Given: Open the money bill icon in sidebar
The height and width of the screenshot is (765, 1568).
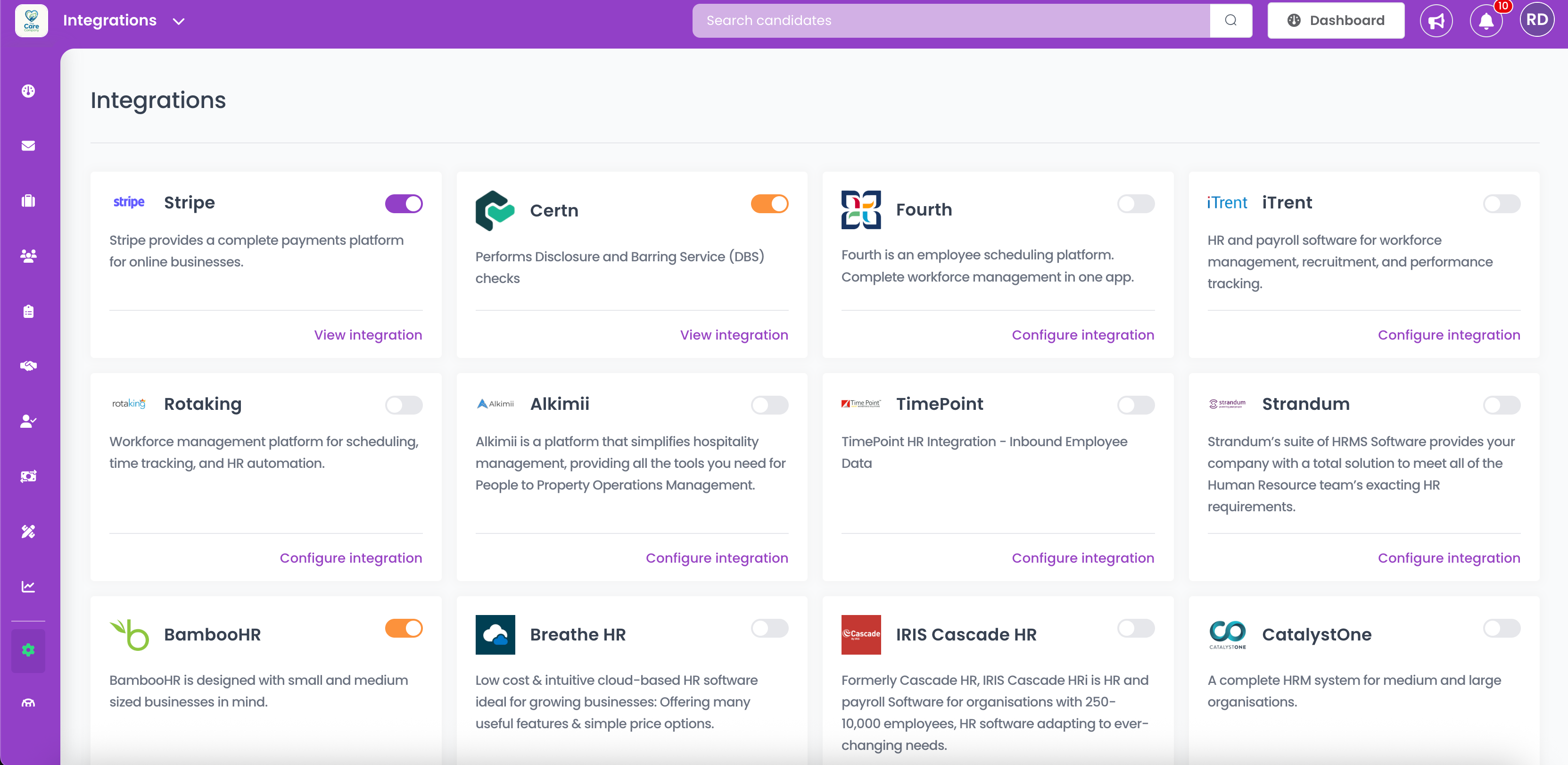Looking at the screenshot, I should pyautogui.click(x=28, y=476).
